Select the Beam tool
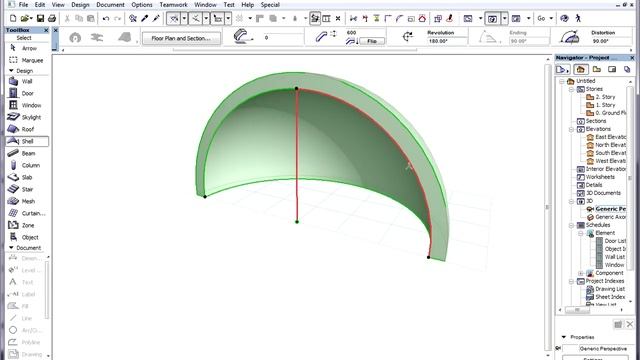 [x=27, y=153]
